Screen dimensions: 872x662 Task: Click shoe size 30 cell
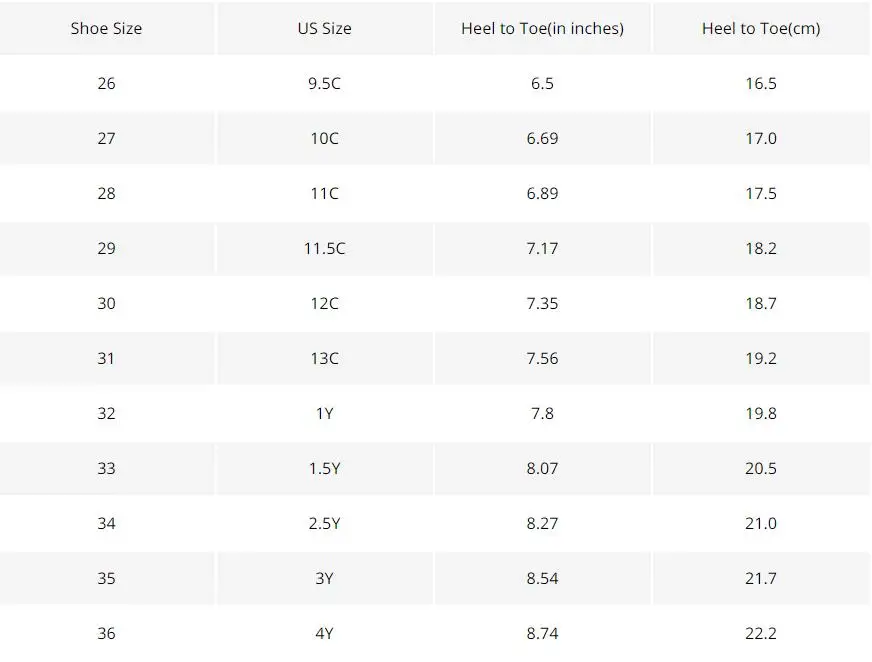106,304
